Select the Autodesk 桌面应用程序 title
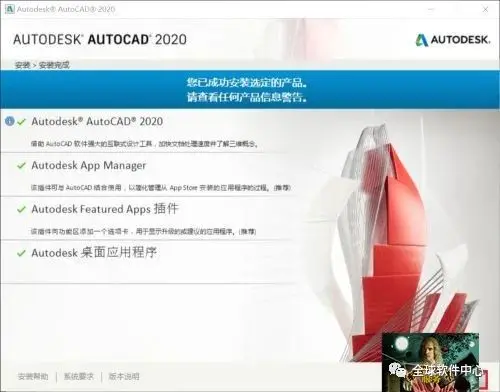 [x=94, y=253]
